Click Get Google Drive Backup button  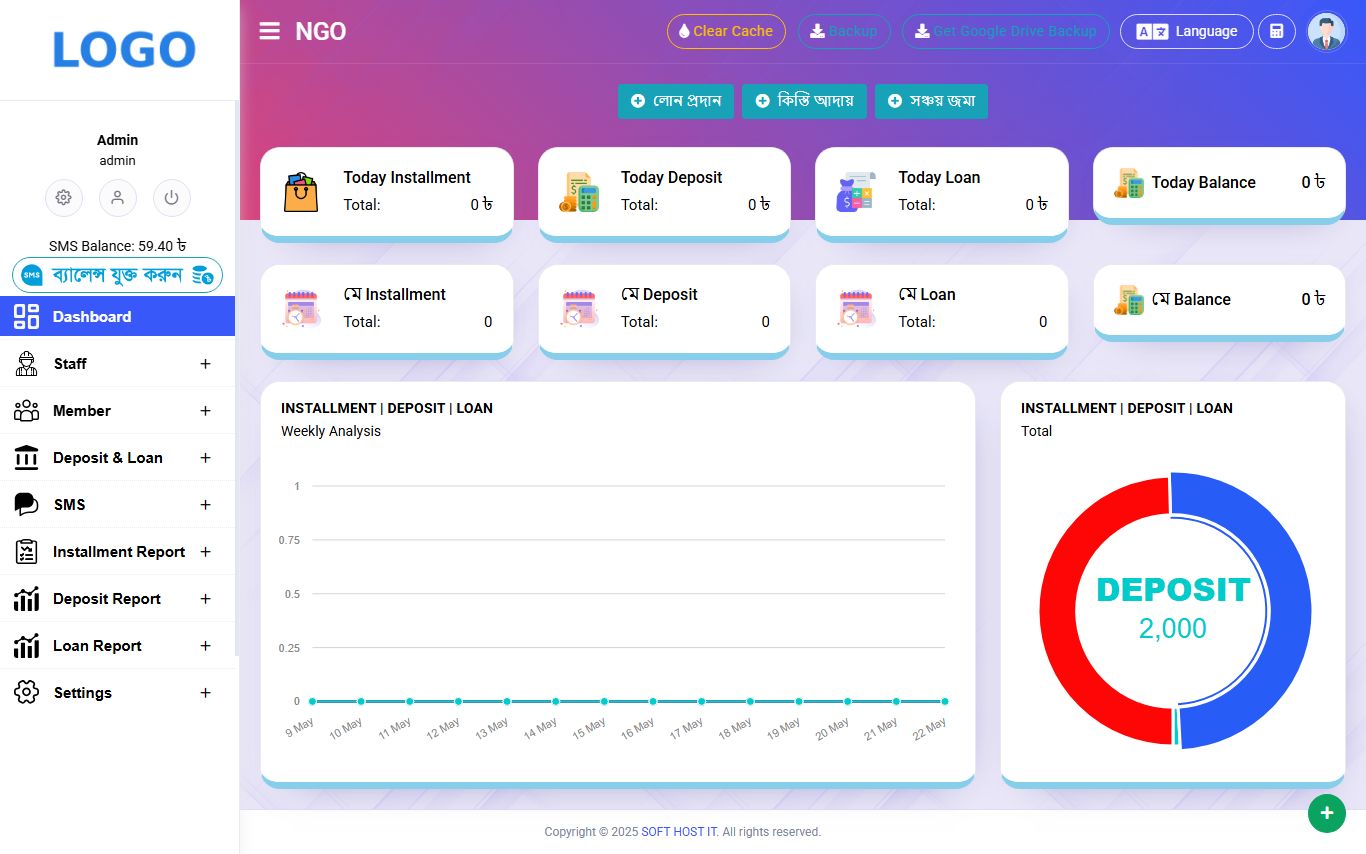tap(1006, 31)
